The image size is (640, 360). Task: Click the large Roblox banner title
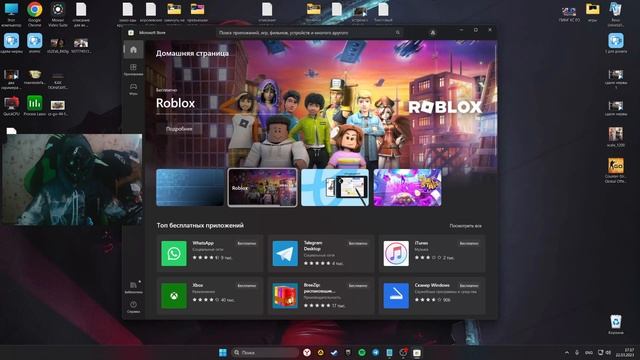(176, 103)
